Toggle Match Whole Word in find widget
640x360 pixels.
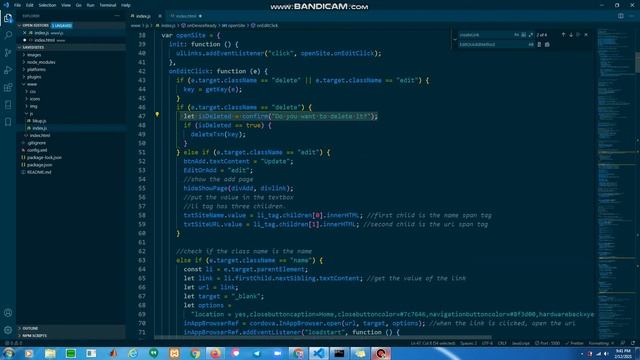(524, 35)
